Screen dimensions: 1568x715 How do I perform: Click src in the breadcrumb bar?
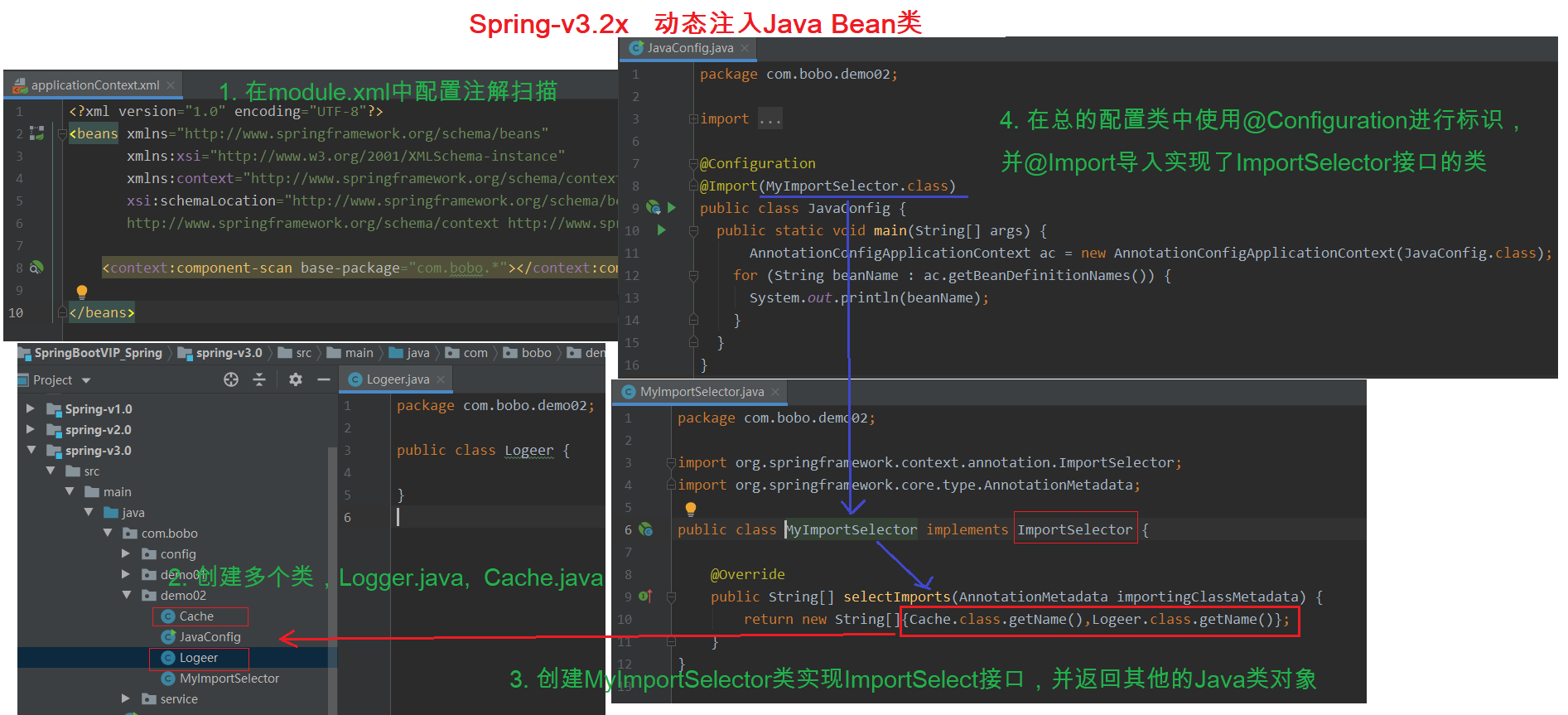[x=296, y=353]
